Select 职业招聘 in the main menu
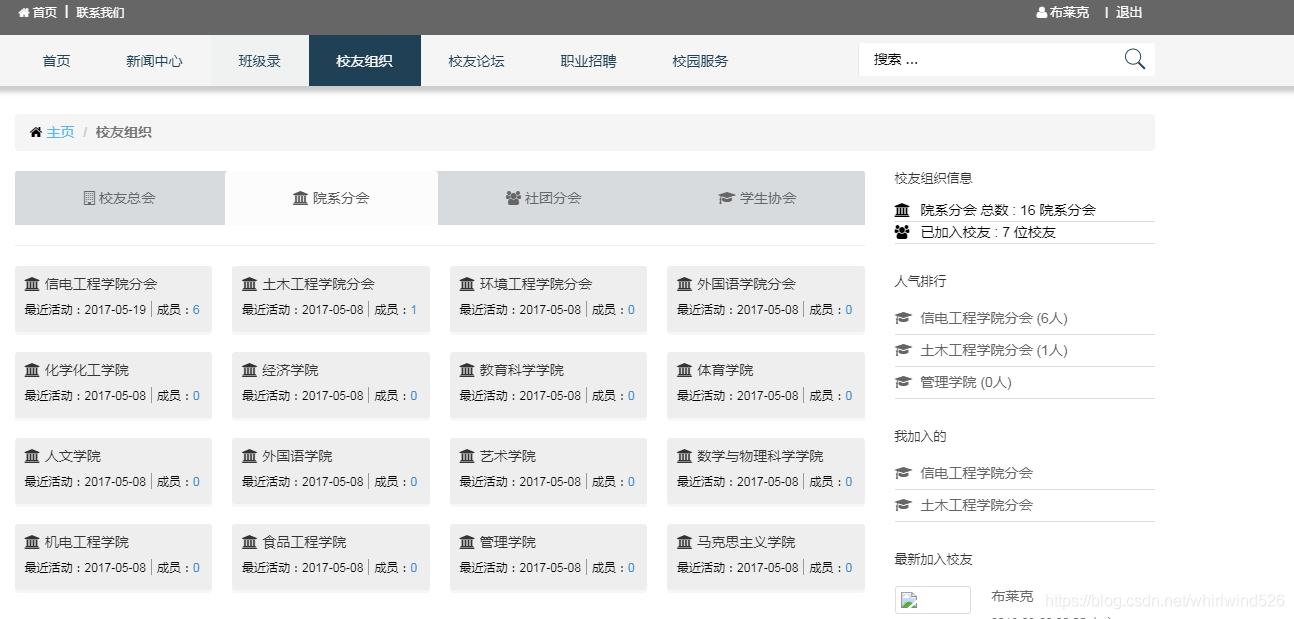 (589, 61)
